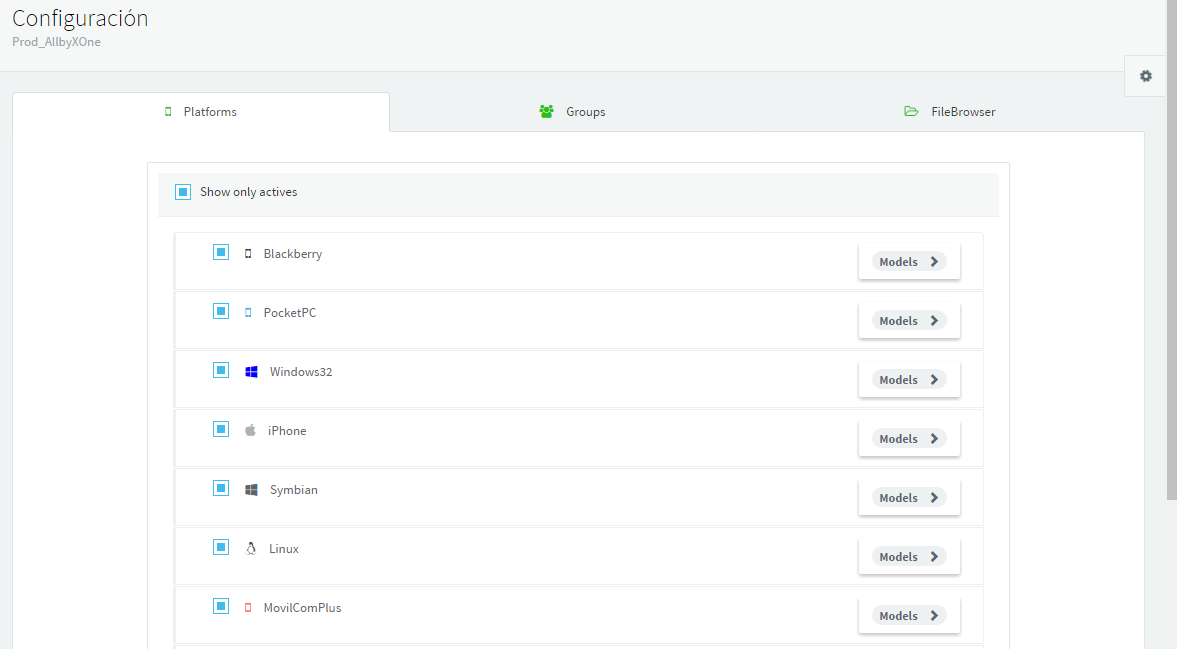The height and width of the screenshot is (649, 1177).
Task: Select the Windows32 platform name
Action: pos(301,371)
